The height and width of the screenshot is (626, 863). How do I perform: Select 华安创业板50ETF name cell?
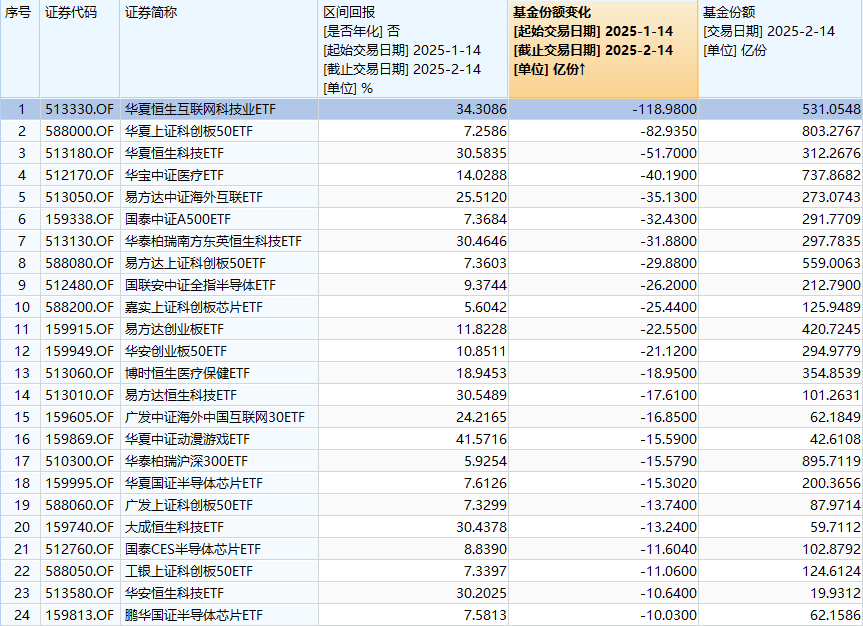[219, 351]
